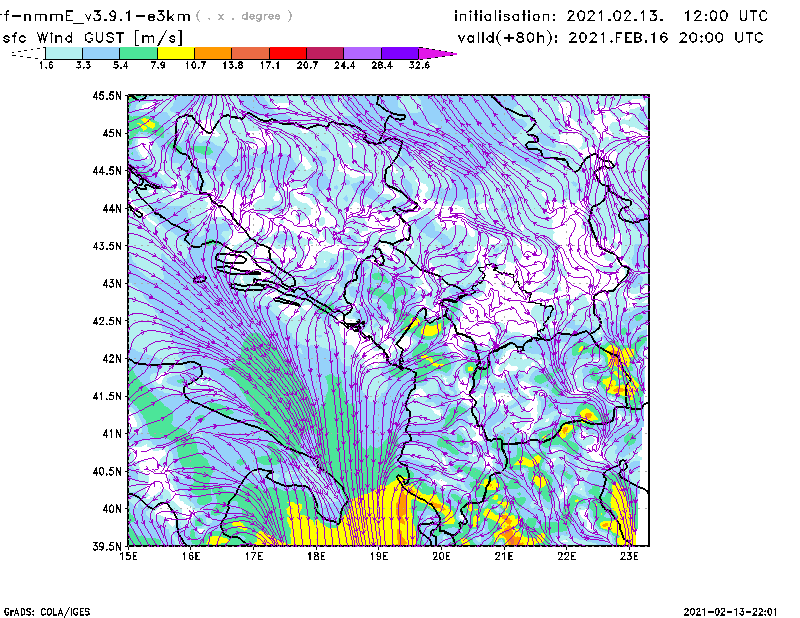Click the 'GrADS: COLA/IGES' credit text

[x=47, y=612]
